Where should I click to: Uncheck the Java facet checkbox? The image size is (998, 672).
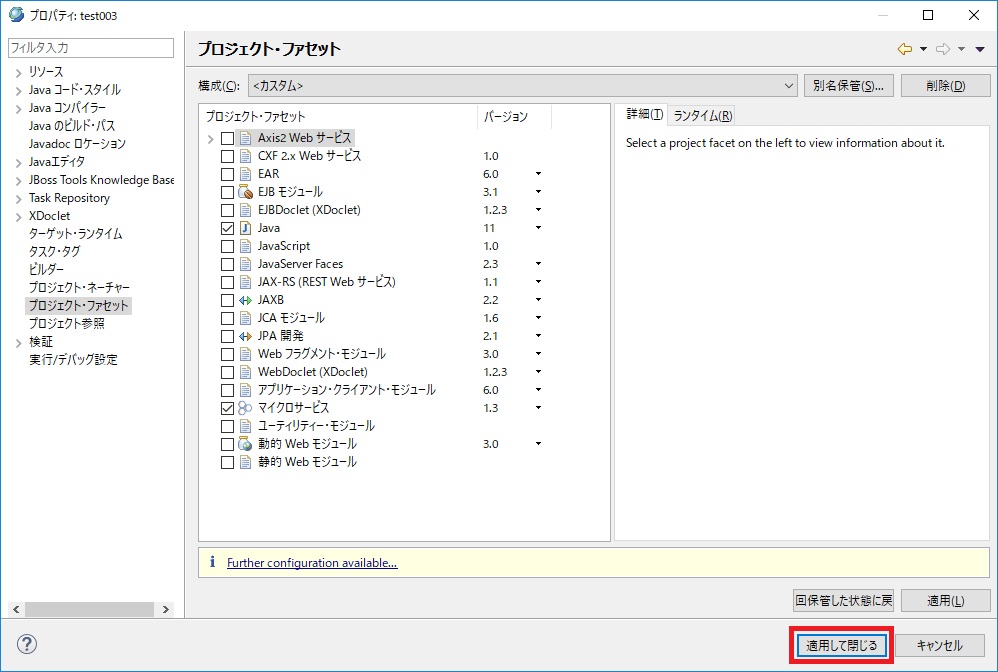tap(227, 228)
